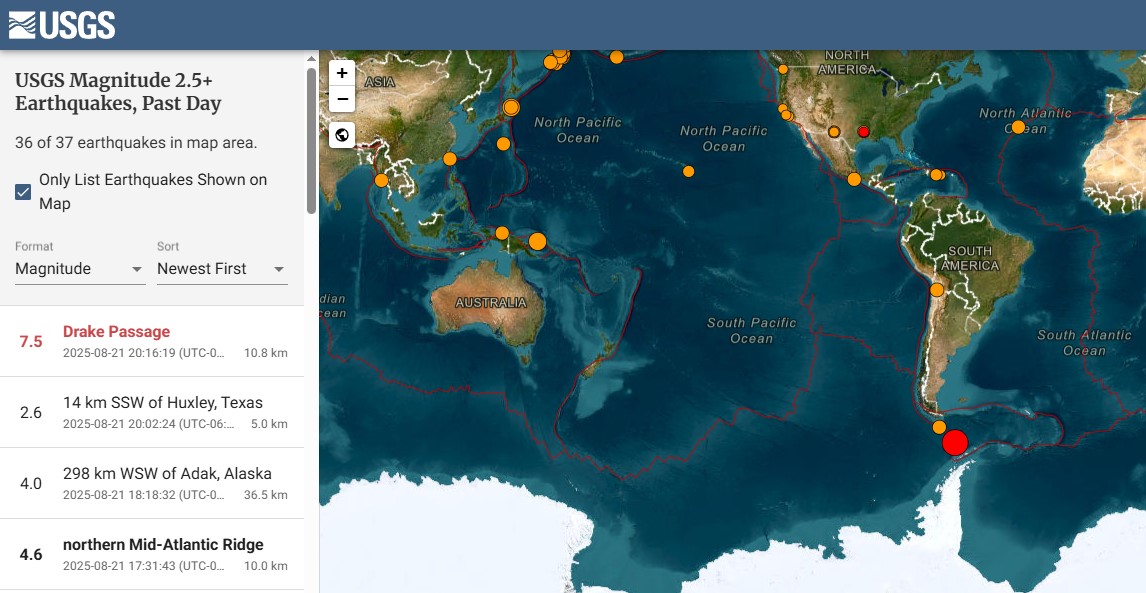Zoom out the map with minus button
Viewport: 1146px width, 593px height.
342,99
